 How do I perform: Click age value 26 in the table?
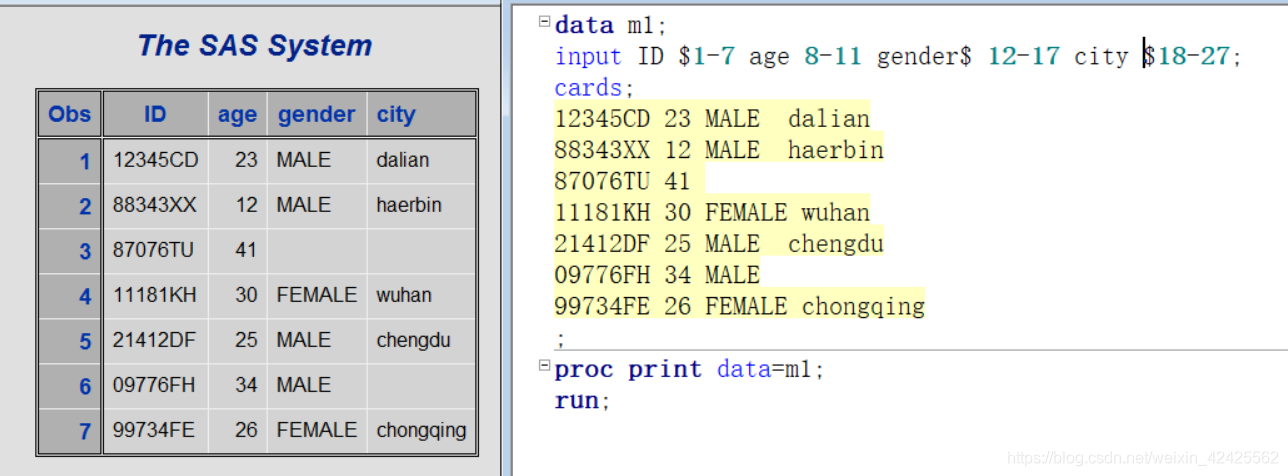[237, 430]
